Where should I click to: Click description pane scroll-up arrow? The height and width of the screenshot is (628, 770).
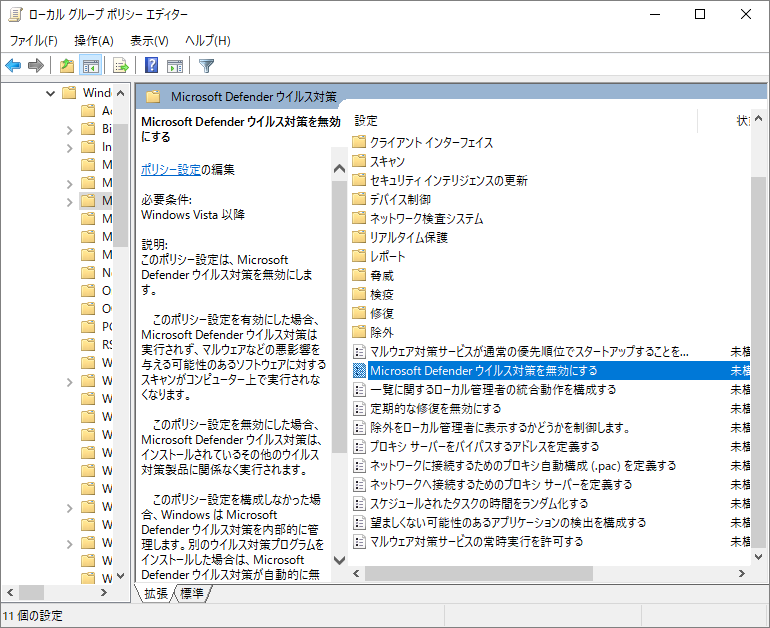(339, 169)
